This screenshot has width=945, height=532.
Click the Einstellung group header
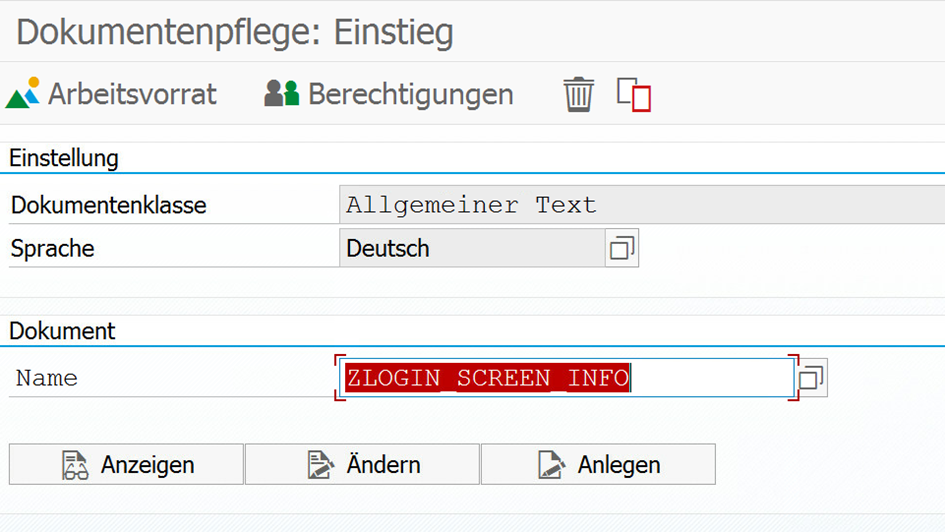[x=64, y=158]
